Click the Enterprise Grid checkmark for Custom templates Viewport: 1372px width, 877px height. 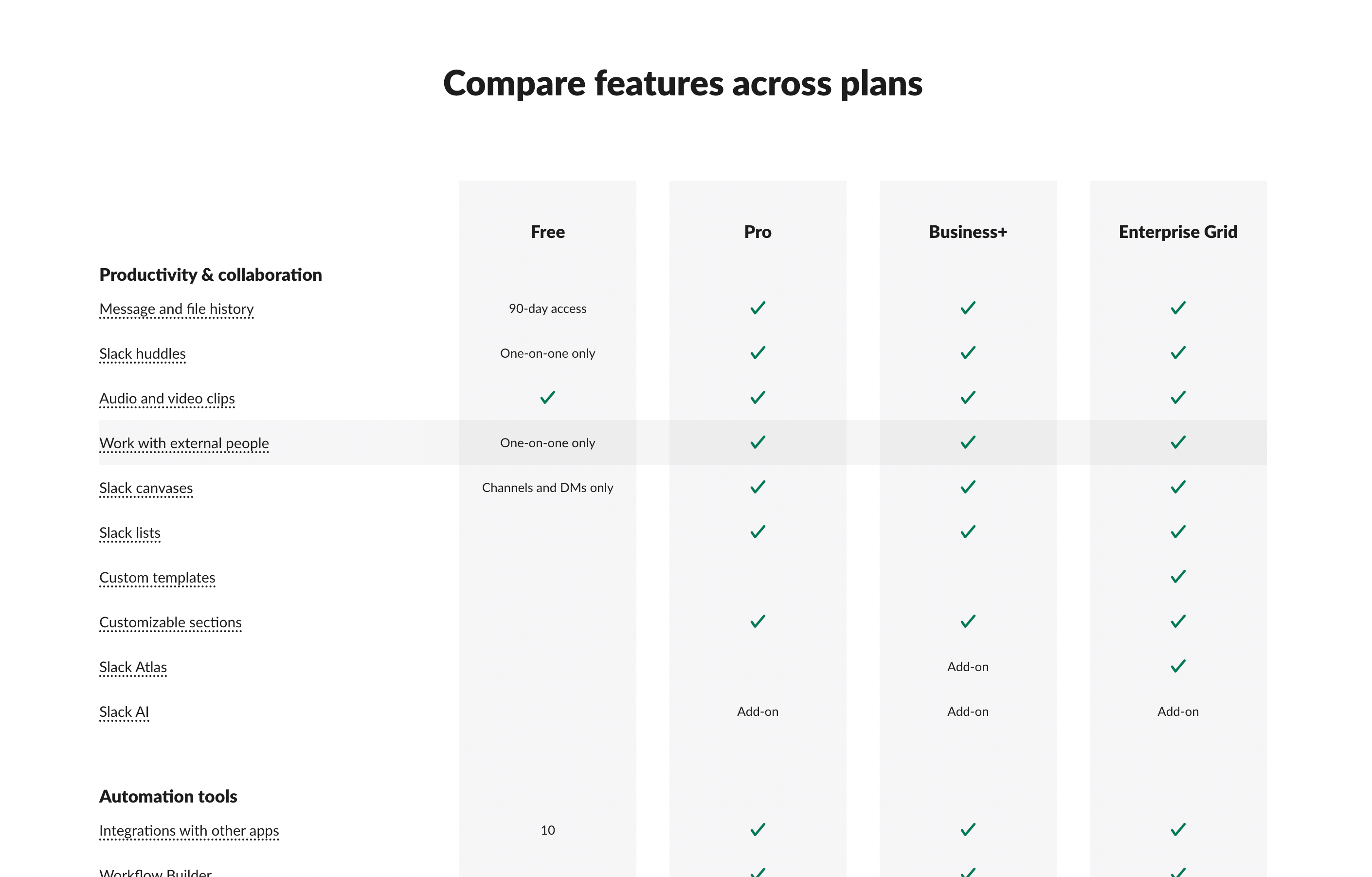coord(1178,577)
